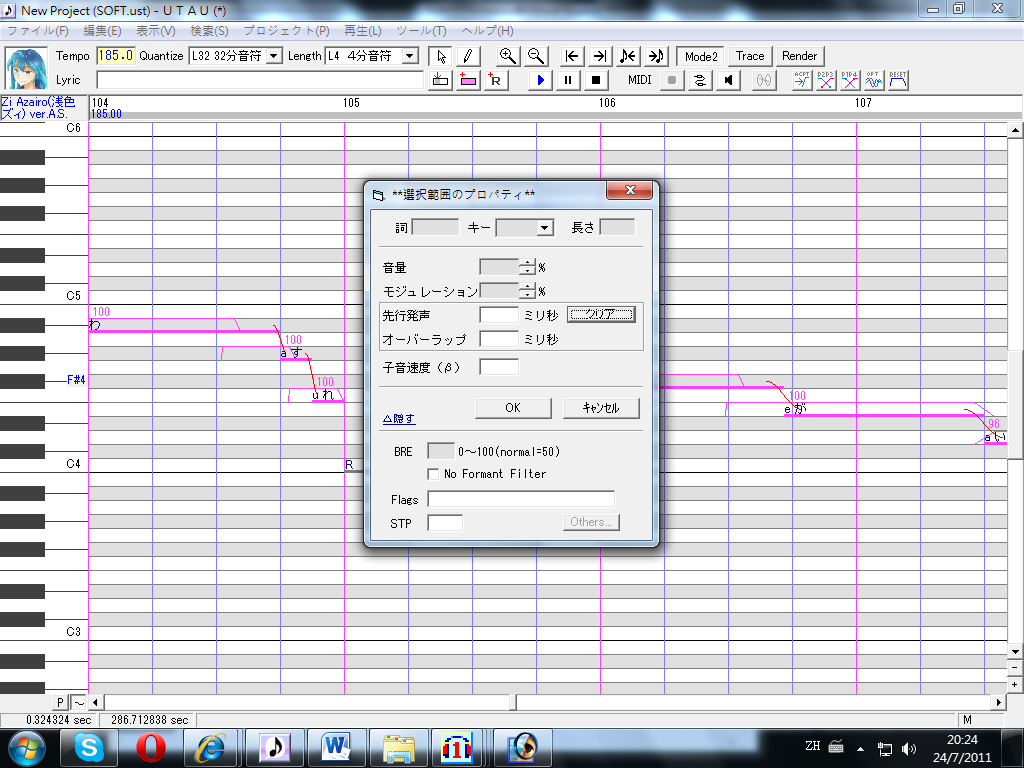Viewport: 1024px width, 768px height.
Task: Click the zoom out magnifier icon
Action: tap(536, 56)
